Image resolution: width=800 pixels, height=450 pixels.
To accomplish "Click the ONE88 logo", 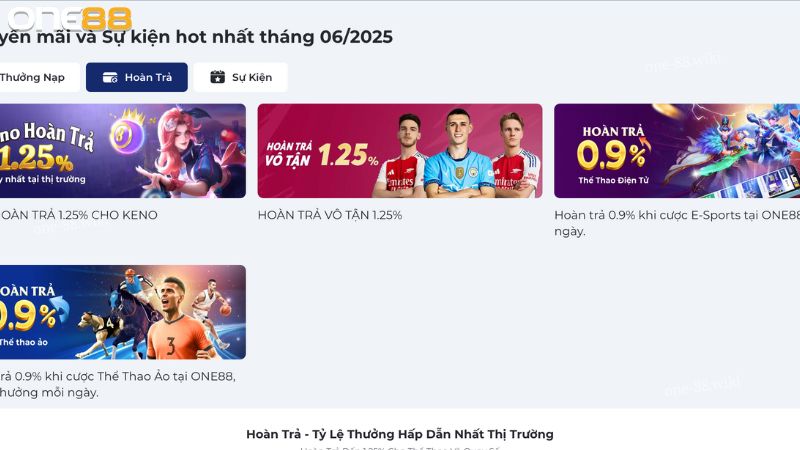I will point(70,19).
